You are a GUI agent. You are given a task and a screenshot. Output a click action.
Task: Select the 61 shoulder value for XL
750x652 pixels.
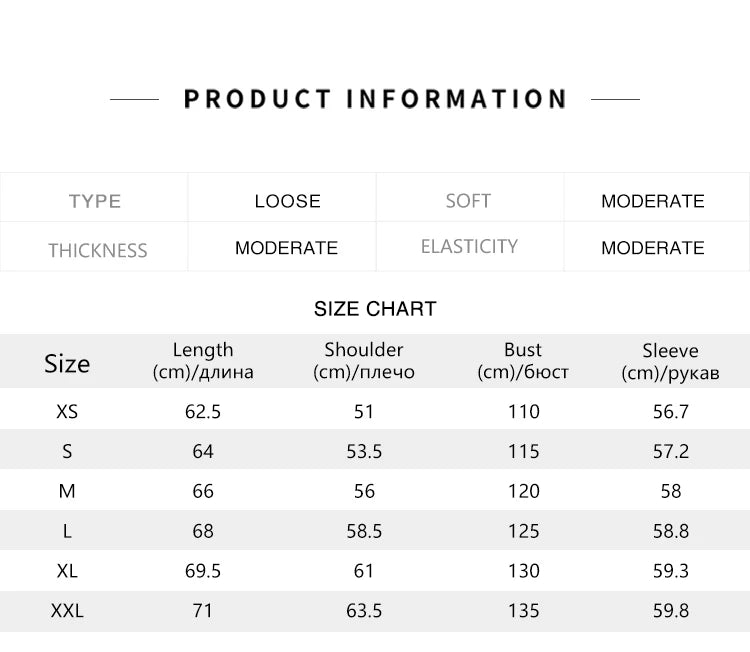point(364,571)
